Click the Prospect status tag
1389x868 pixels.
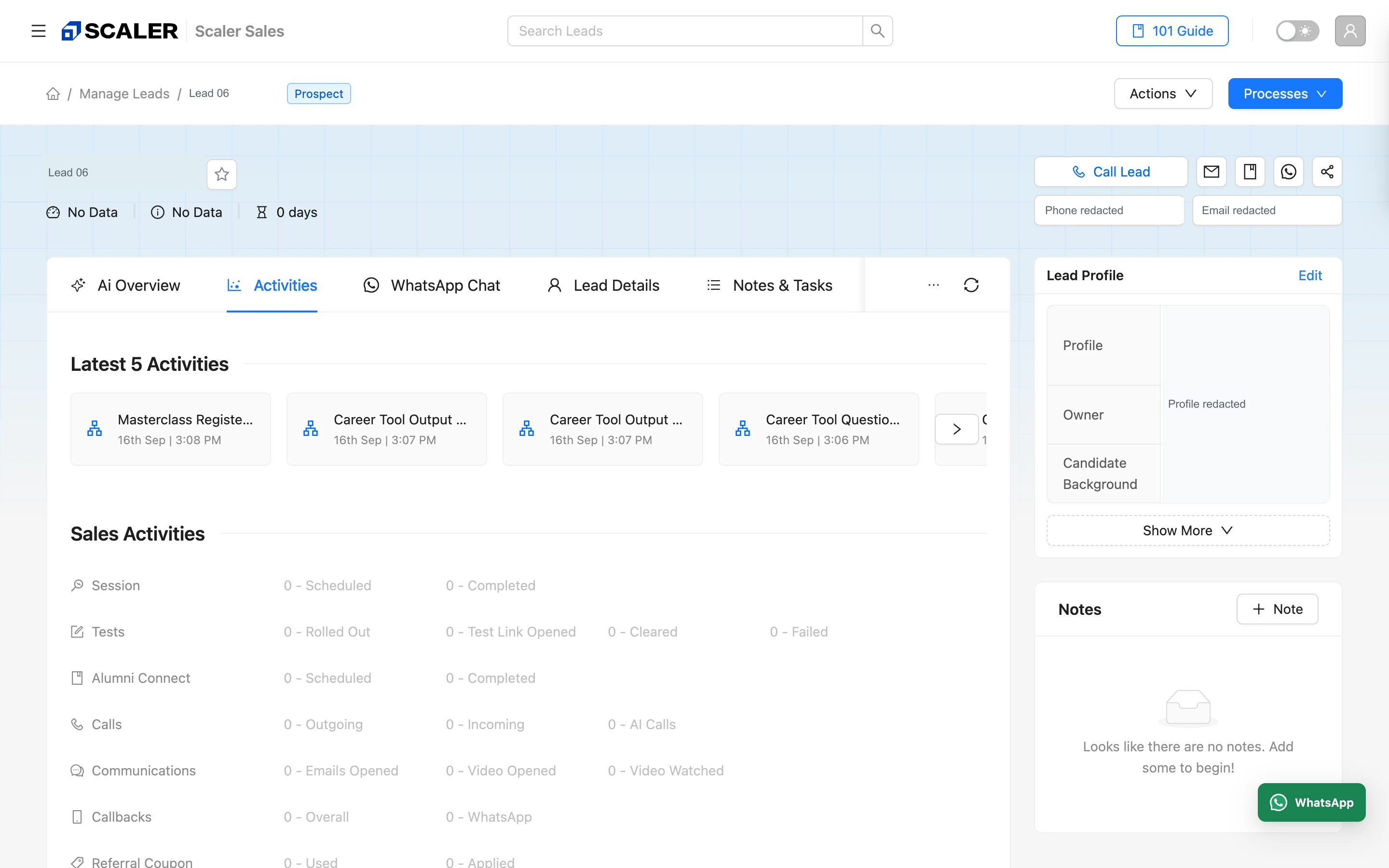click(318, 94)
